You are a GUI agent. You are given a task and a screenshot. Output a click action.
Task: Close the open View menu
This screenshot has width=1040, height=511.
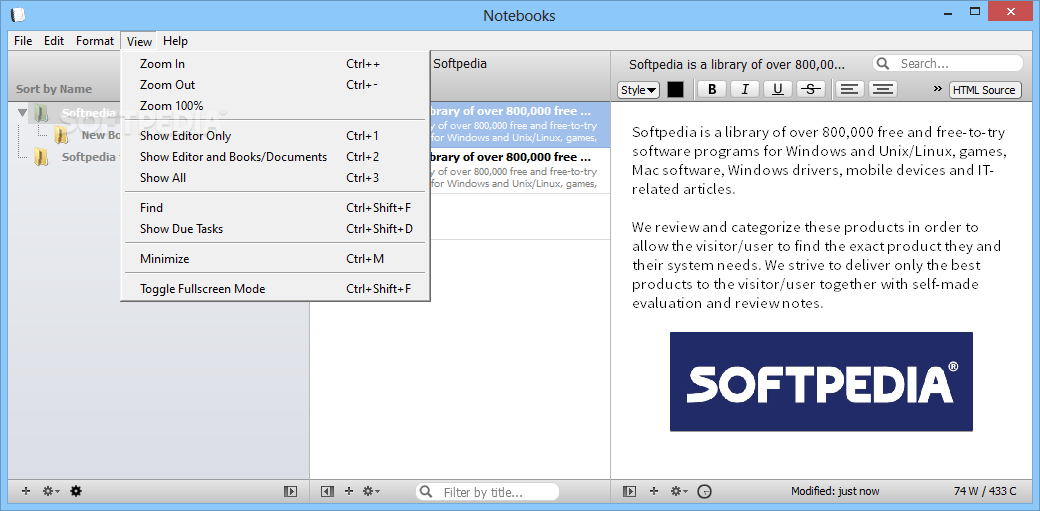tap(139, 41)
